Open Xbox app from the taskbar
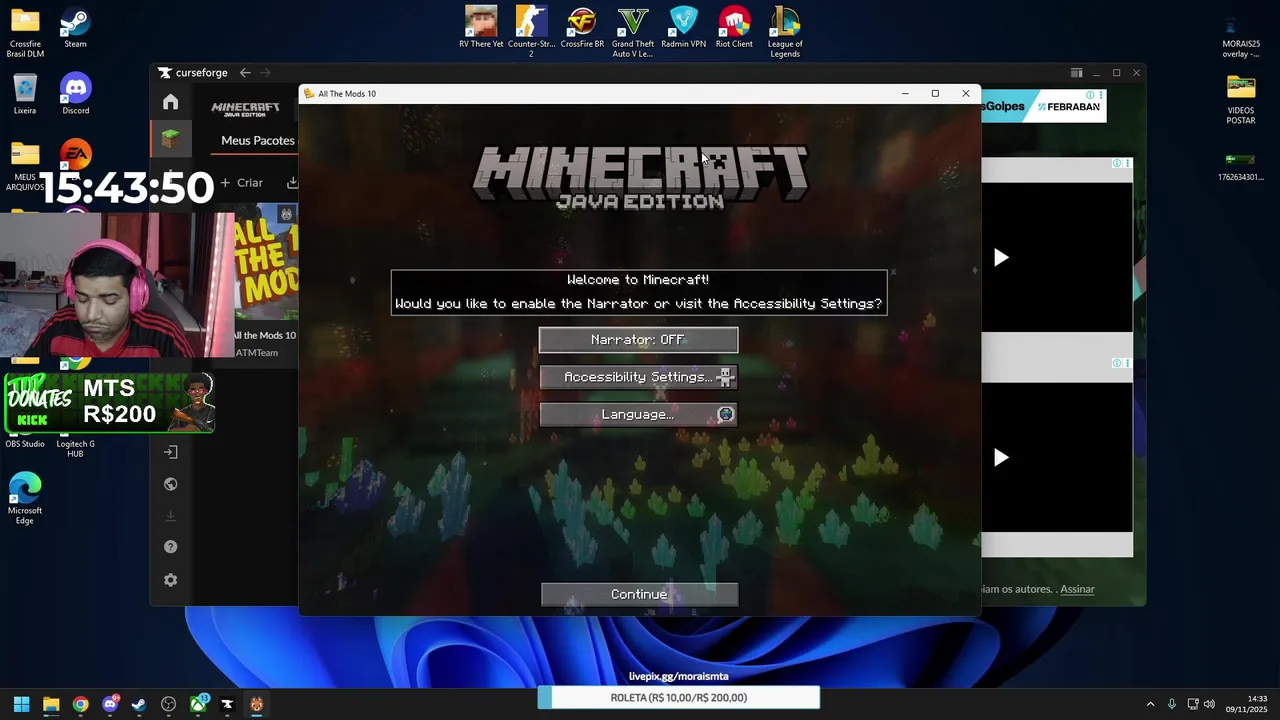This screenshot has height=720, width=1280. click(198, 704)
